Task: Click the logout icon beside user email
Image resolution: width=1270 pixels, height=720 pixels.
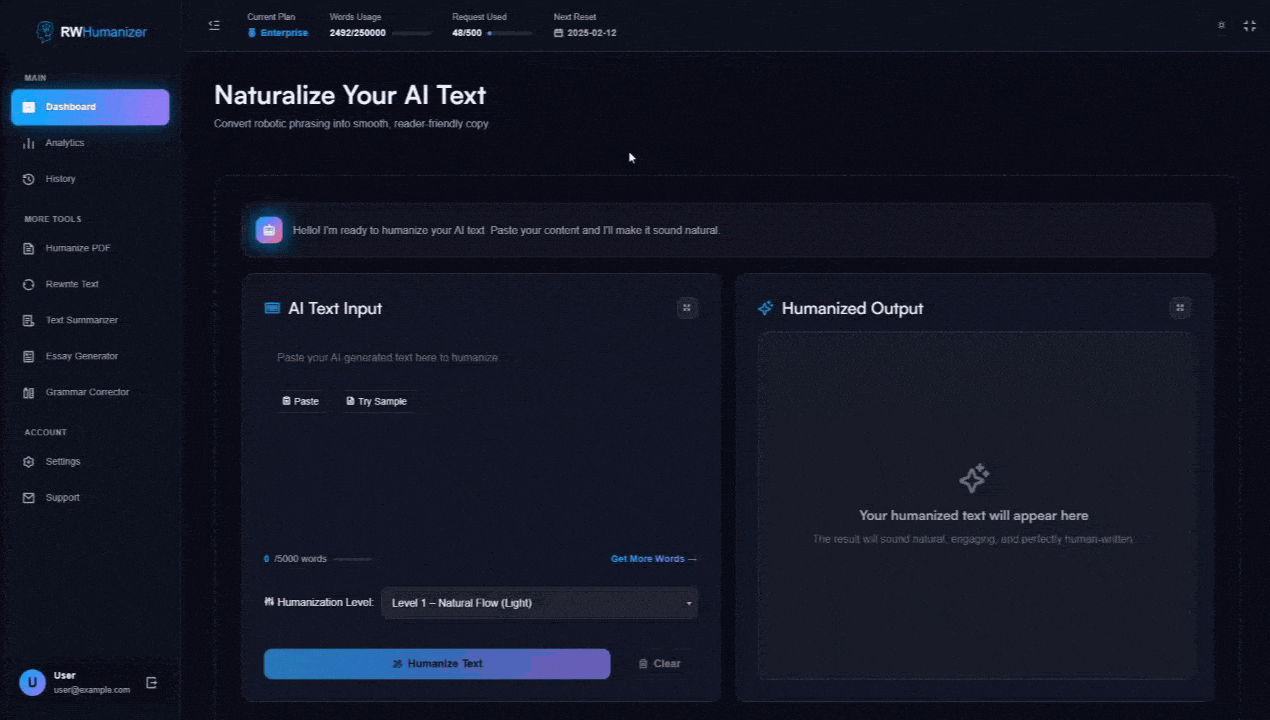Action: 152,683
